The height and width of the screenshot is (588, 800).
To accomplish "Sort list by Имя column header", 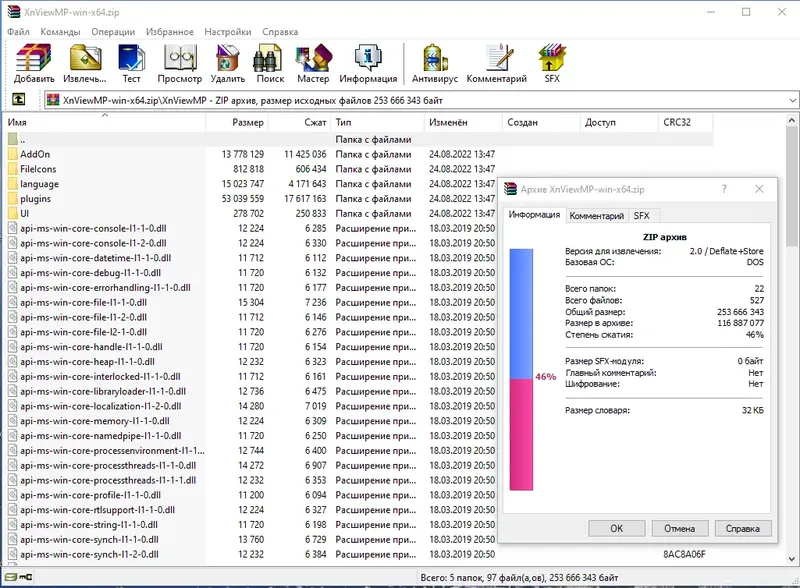I will [x=105, y=122].
